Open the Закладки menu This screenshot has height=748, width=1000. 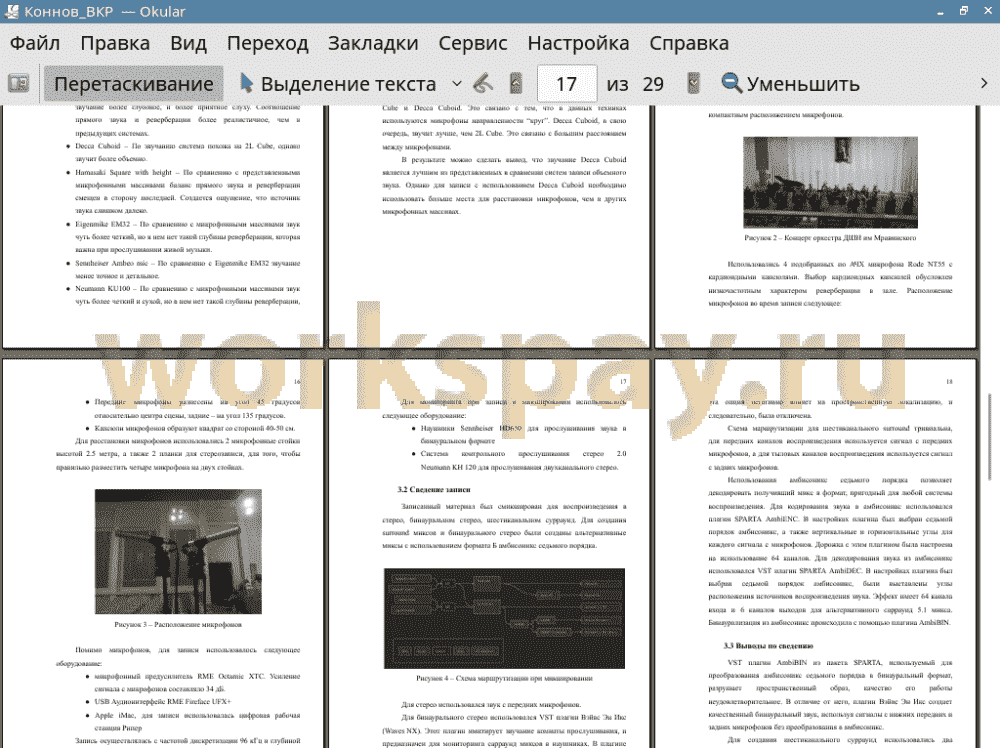coord(373,43)
